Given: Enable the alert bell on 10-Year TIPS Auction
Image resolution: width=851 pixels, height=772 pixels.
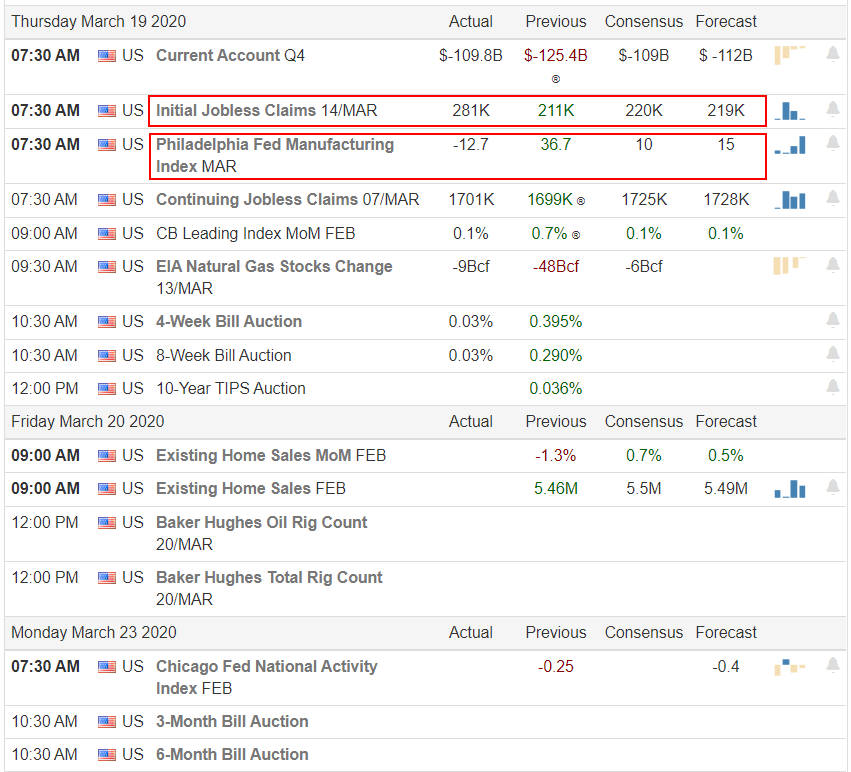Looking at the screenshot, I should (x=833, y=388).
